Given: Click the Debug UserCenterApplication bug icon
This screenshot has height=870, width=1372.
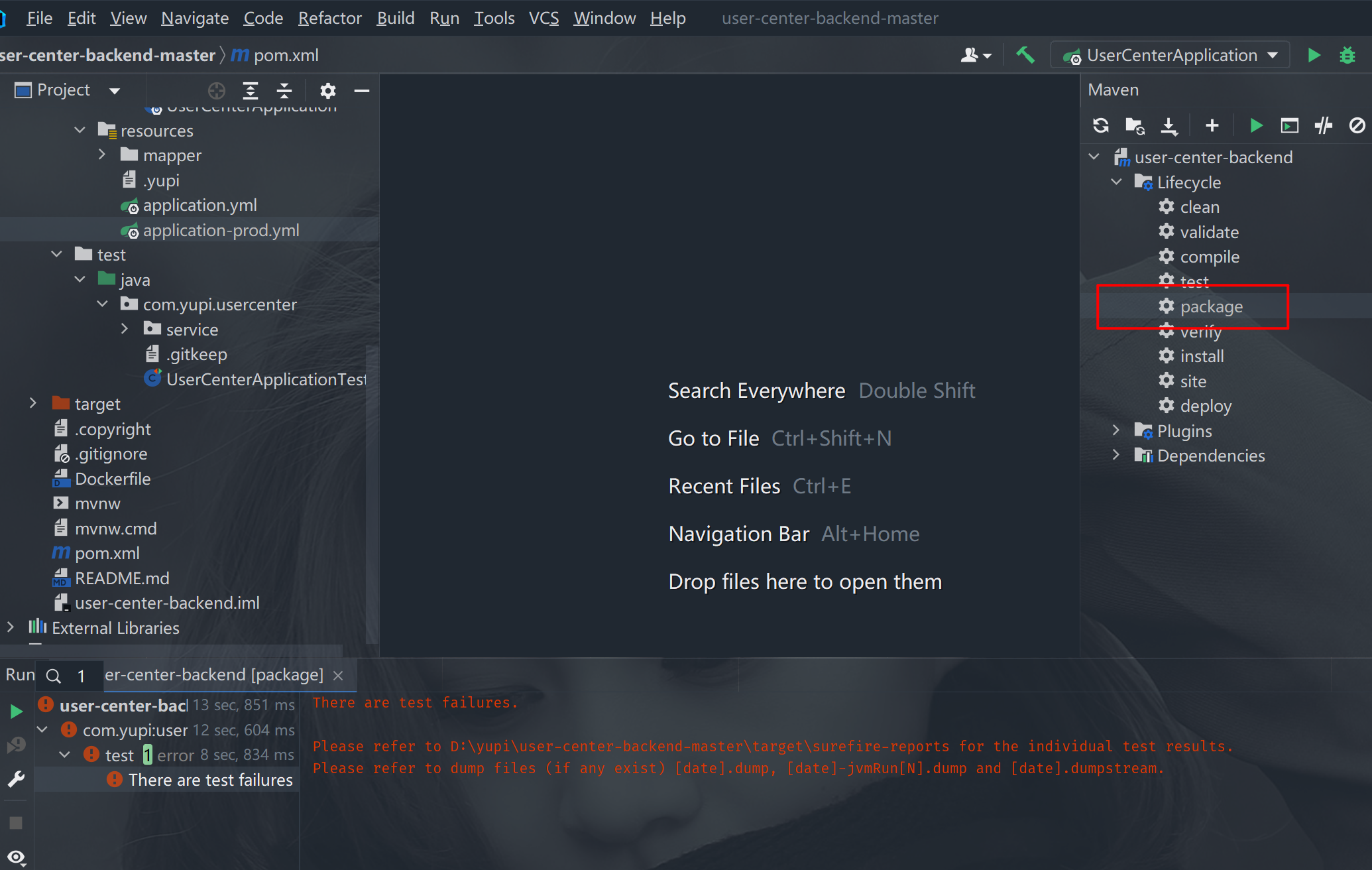Looking at the screenshot, I should click(1347, 55).
